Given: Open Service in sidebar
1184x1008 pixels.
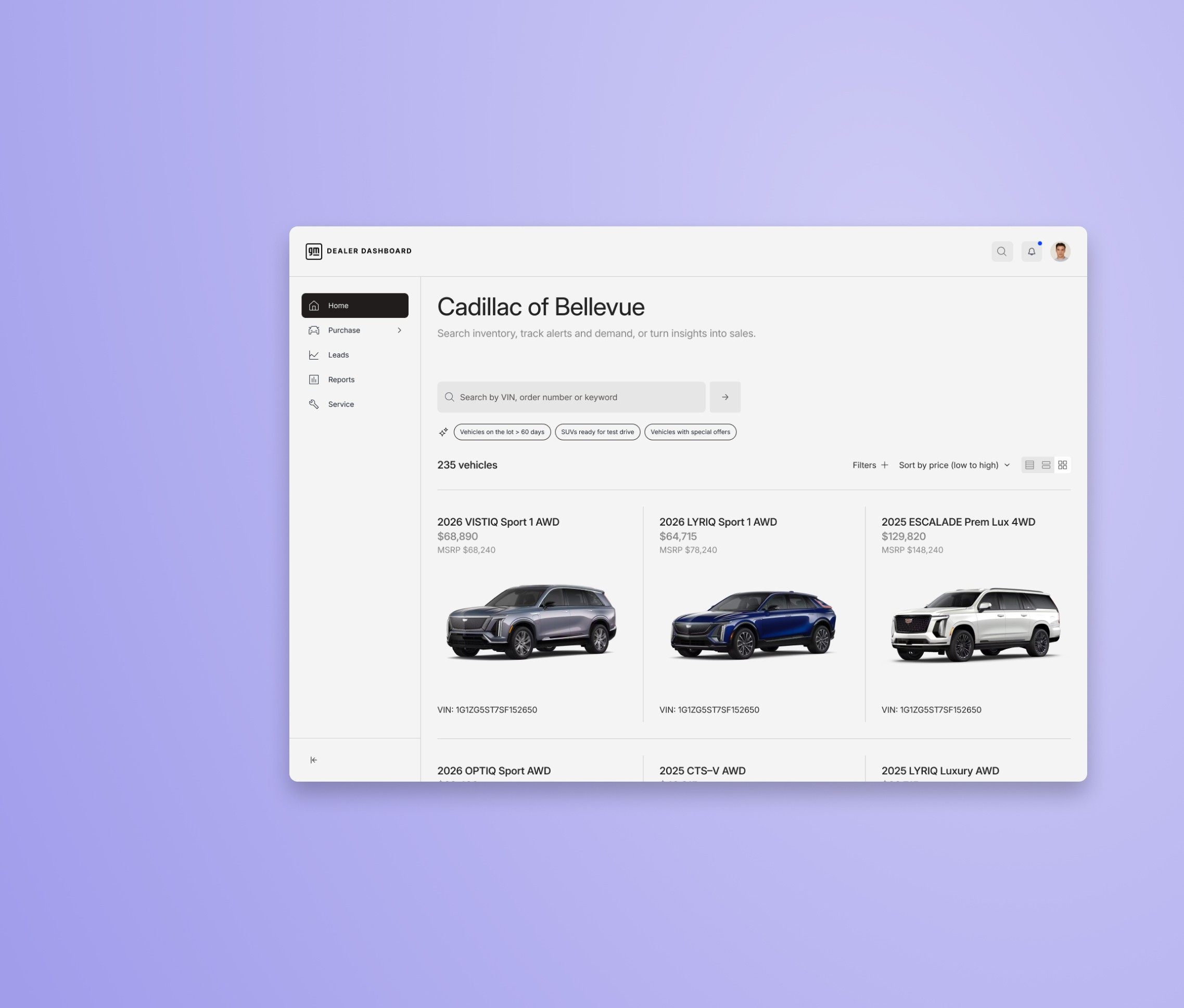Looking at the screenshot, I should (x=340, y=404).
